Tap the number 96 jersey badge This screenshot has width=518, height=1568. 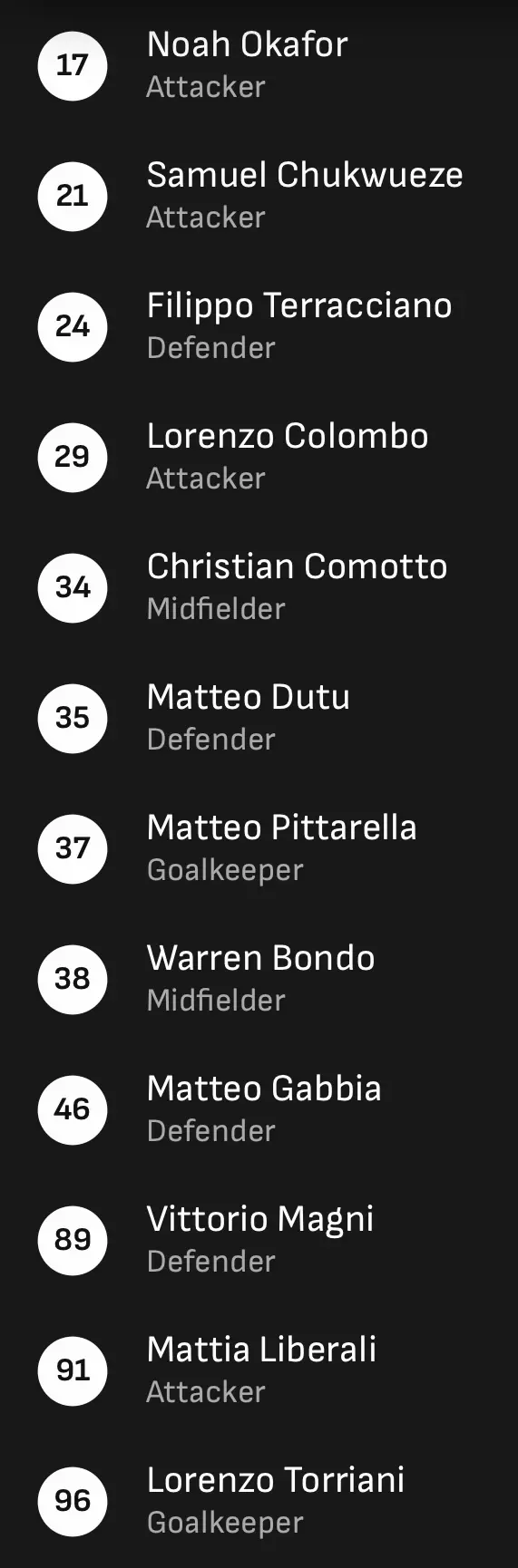tap(73, 1501)
